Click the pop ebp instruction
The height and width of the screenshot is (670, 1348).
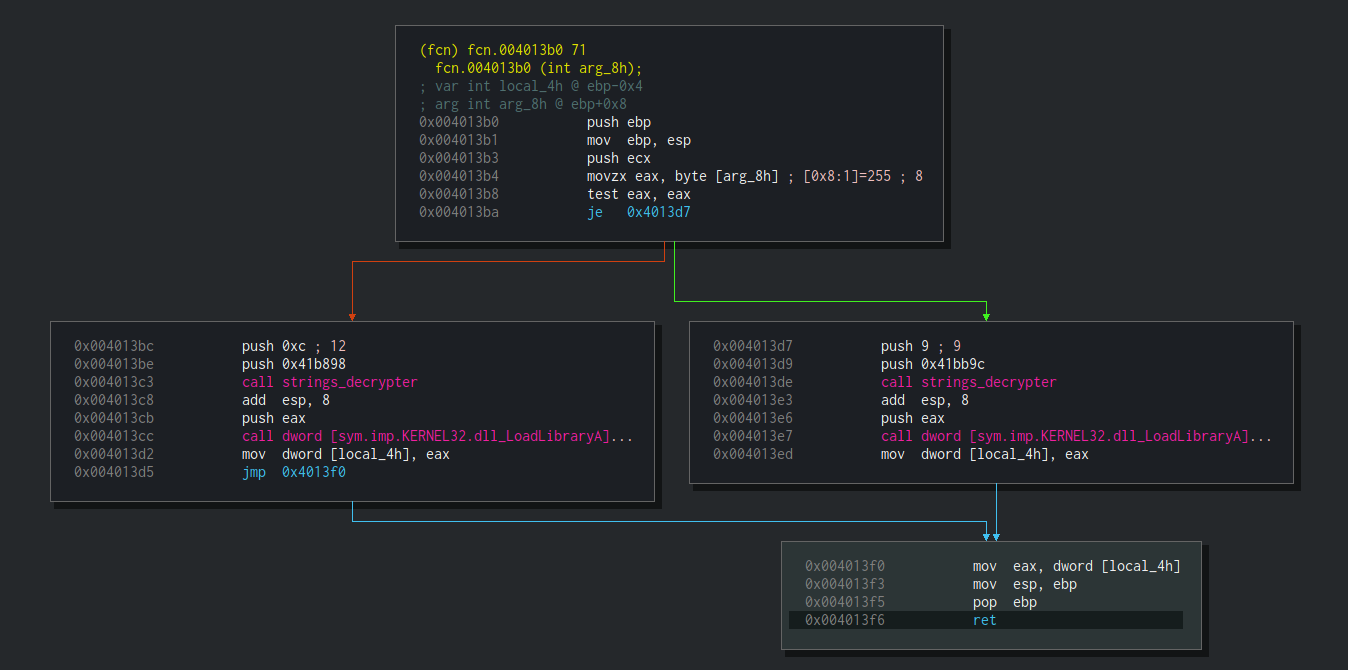(1004, 602)
